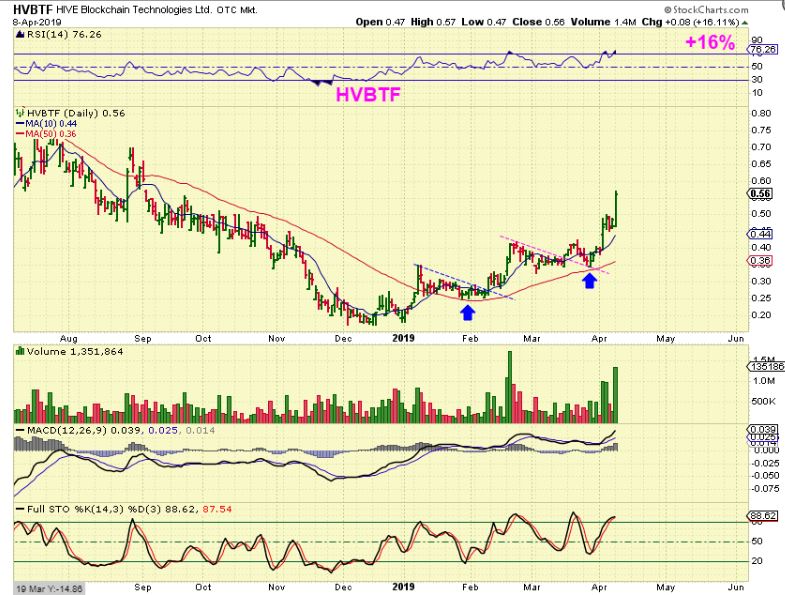
Task: Click the 76.26 RSI value axis tag
Action: coord(763,49)
